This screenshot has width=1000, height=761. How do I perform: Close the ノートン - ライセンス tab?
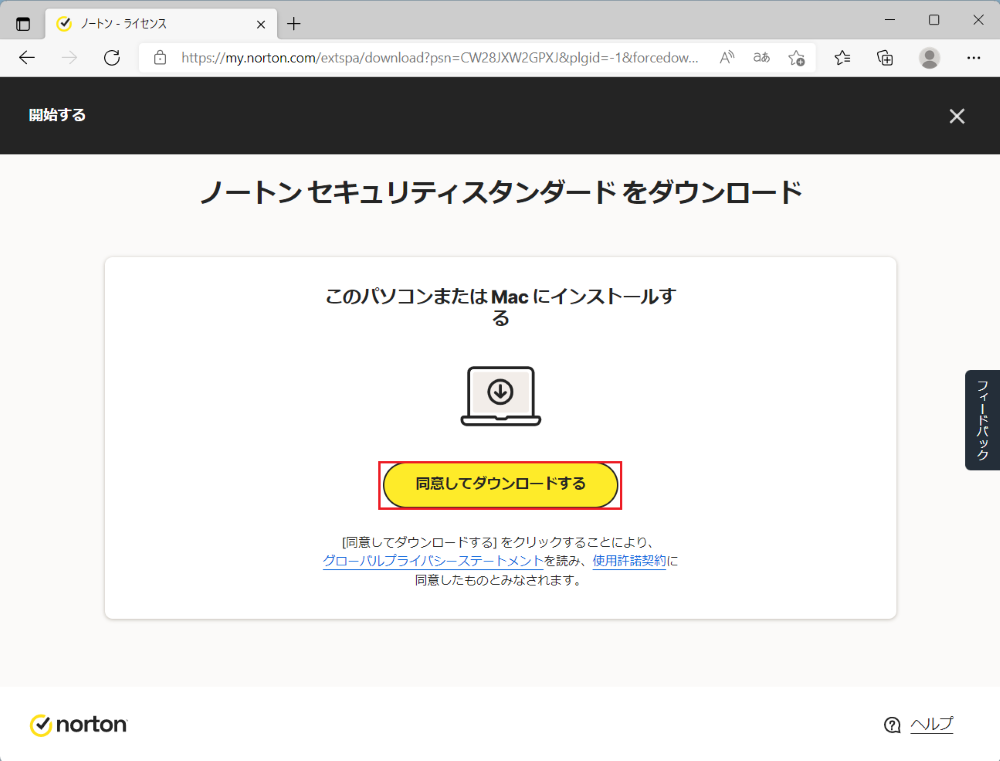[x=261, y=24]
